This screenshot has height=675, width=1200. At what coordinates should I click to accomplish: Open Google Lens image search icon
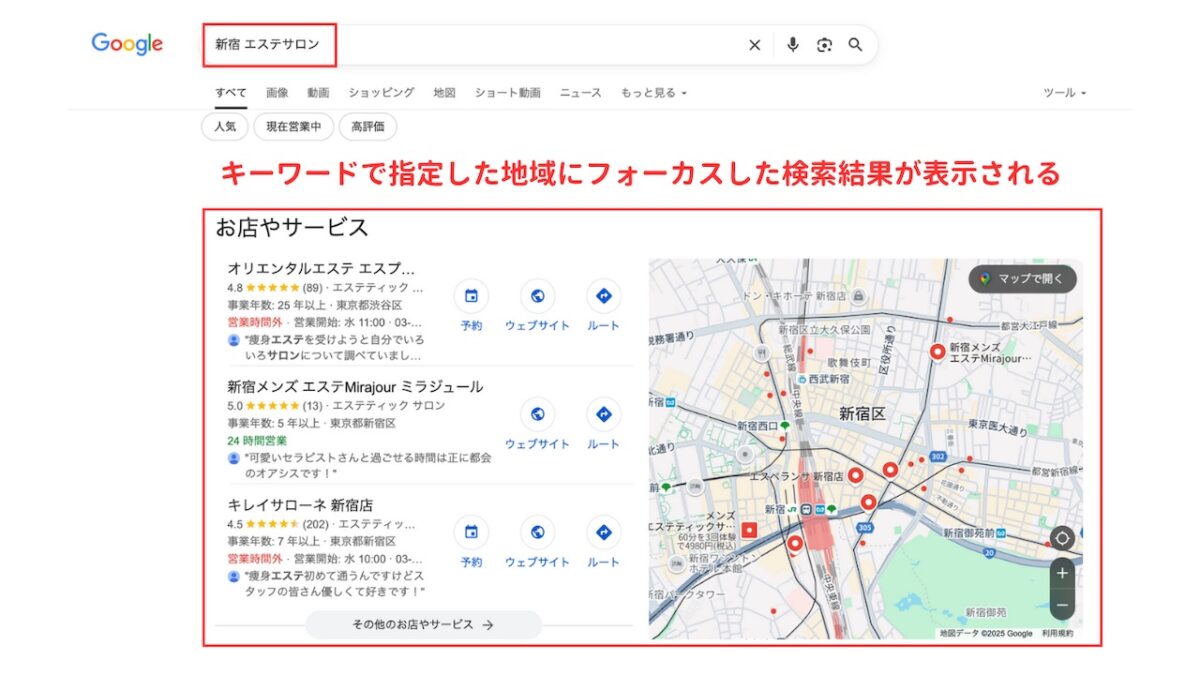coord(824,45)
